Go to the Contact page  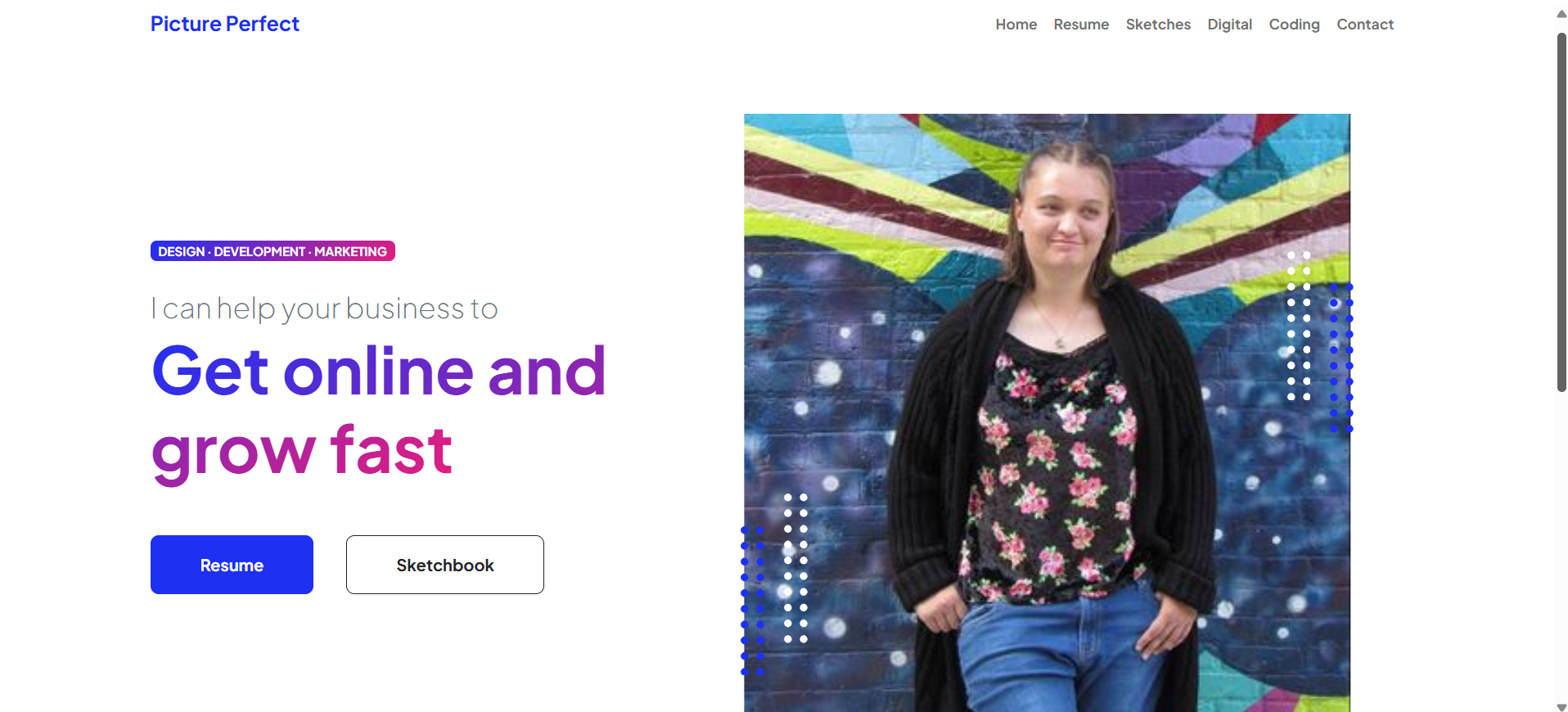tap(1364, 25)
